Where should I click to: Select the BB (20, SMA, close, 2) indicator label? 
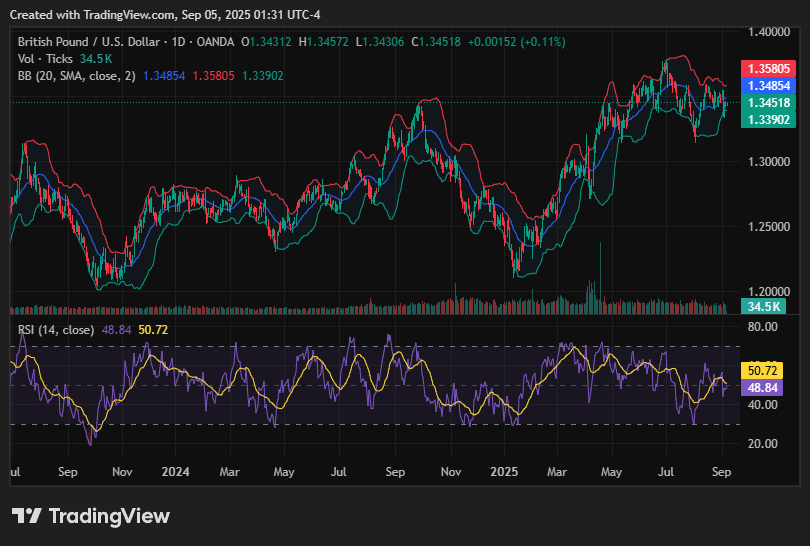point(76,76)
